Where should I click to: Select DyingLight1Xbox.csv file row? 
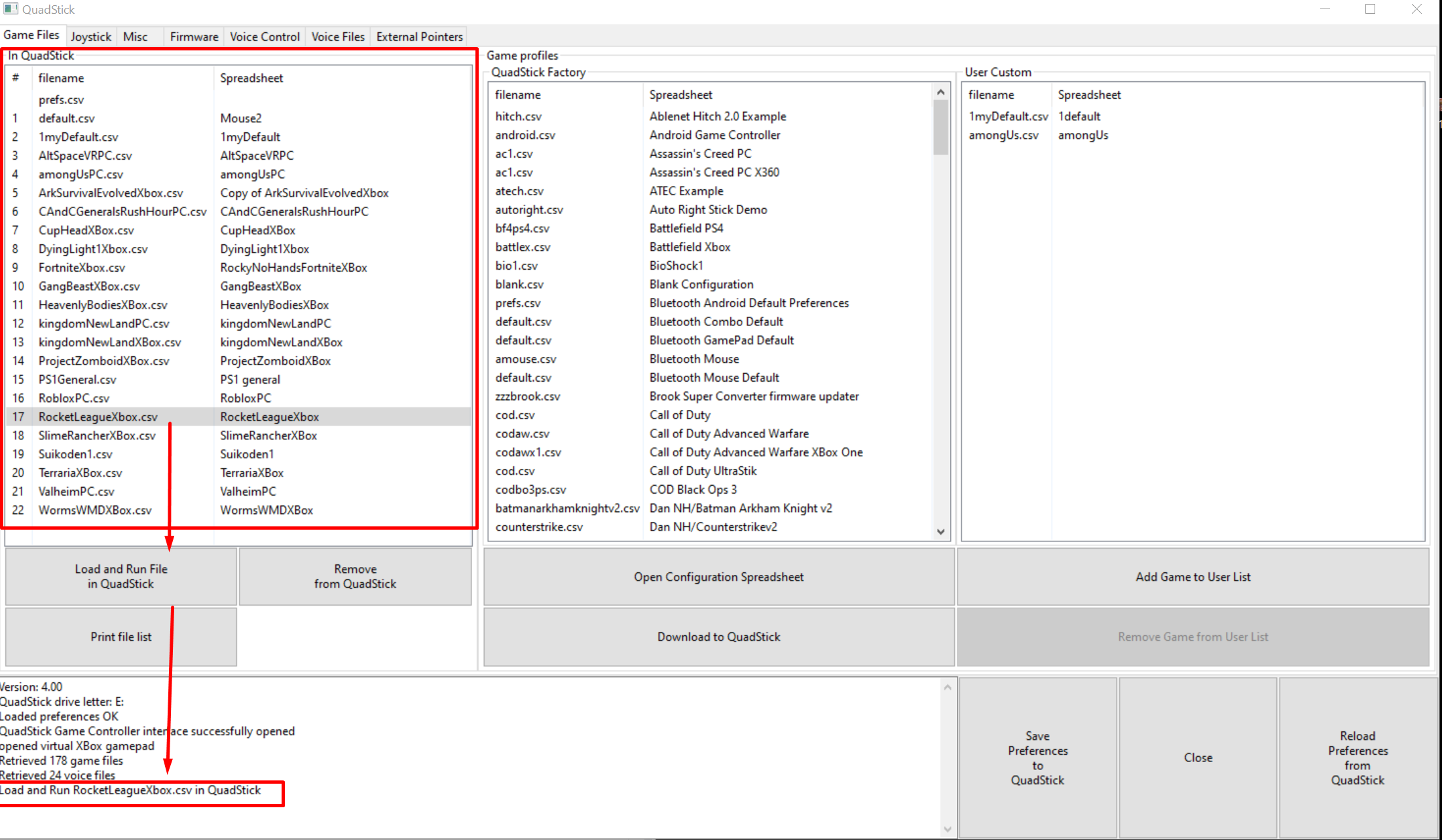click(x=238, y=249)
